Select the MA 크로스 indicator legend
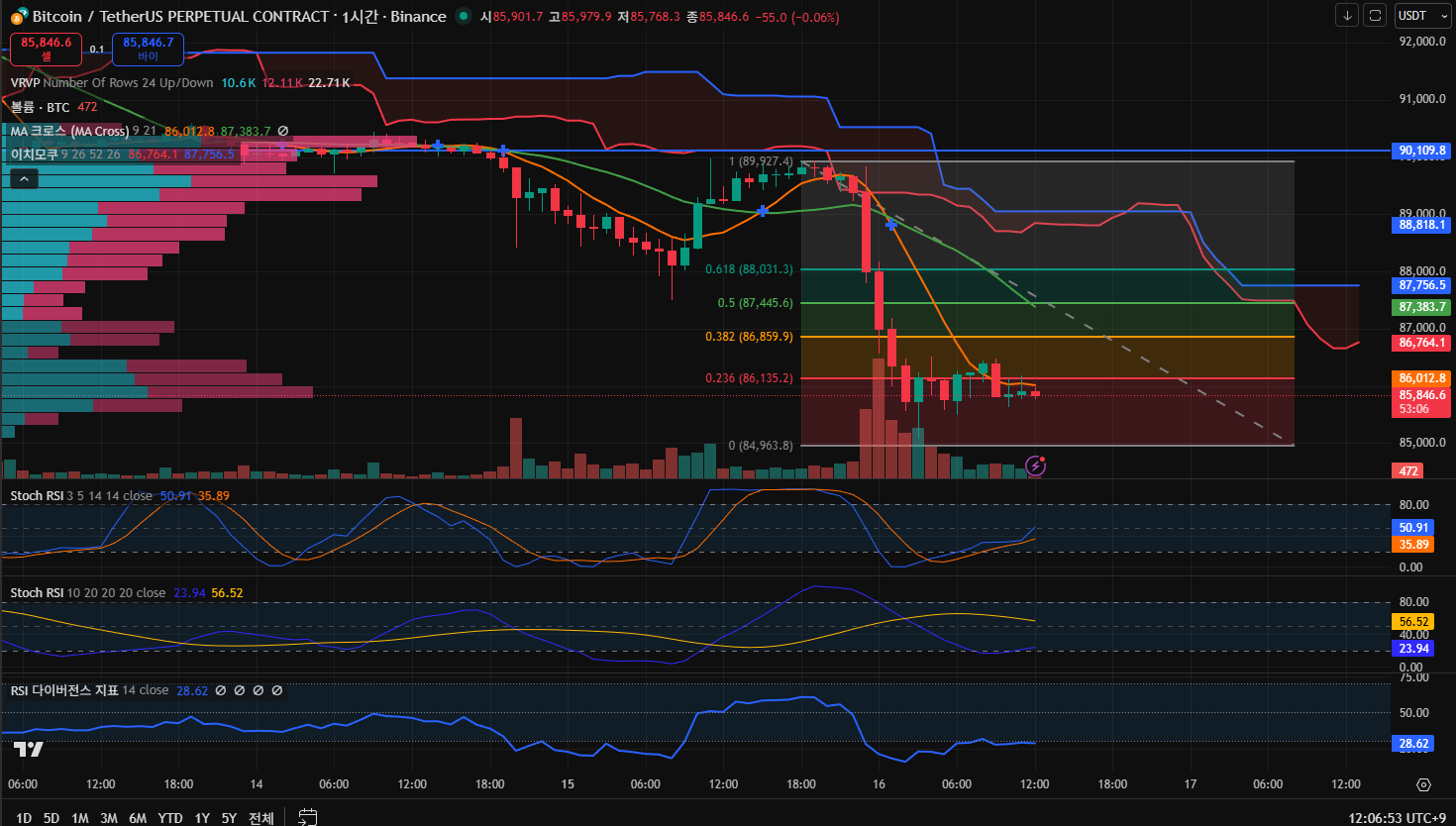 pyautogui.click(x=68, y=131)
